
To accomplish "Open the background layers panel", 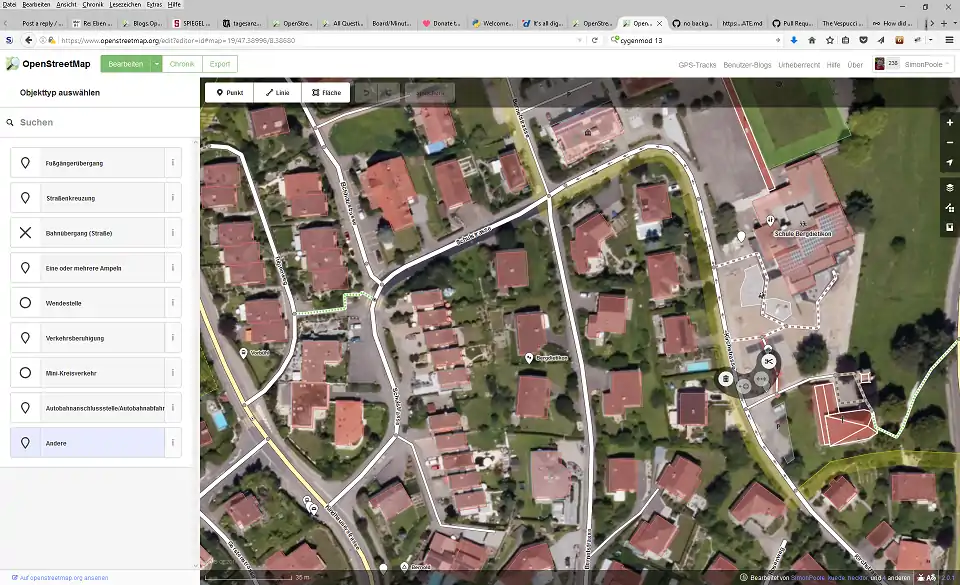I will [949, 188].
